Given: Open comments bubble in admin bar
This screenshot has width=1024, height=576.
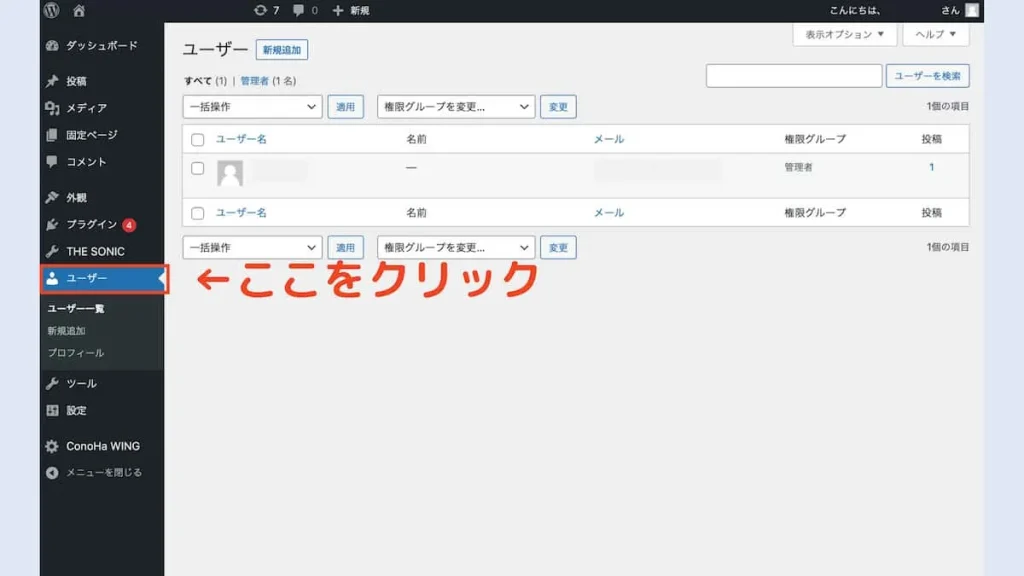Looking at the screenshot, I should (x=305, y=10).
